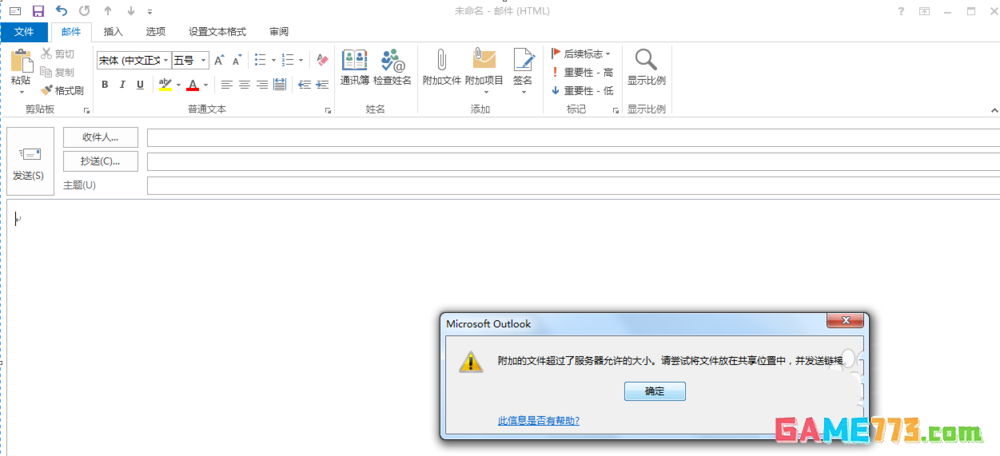Toggle underline formatting
Viewport: 1000px width, 456px height.
140,84
